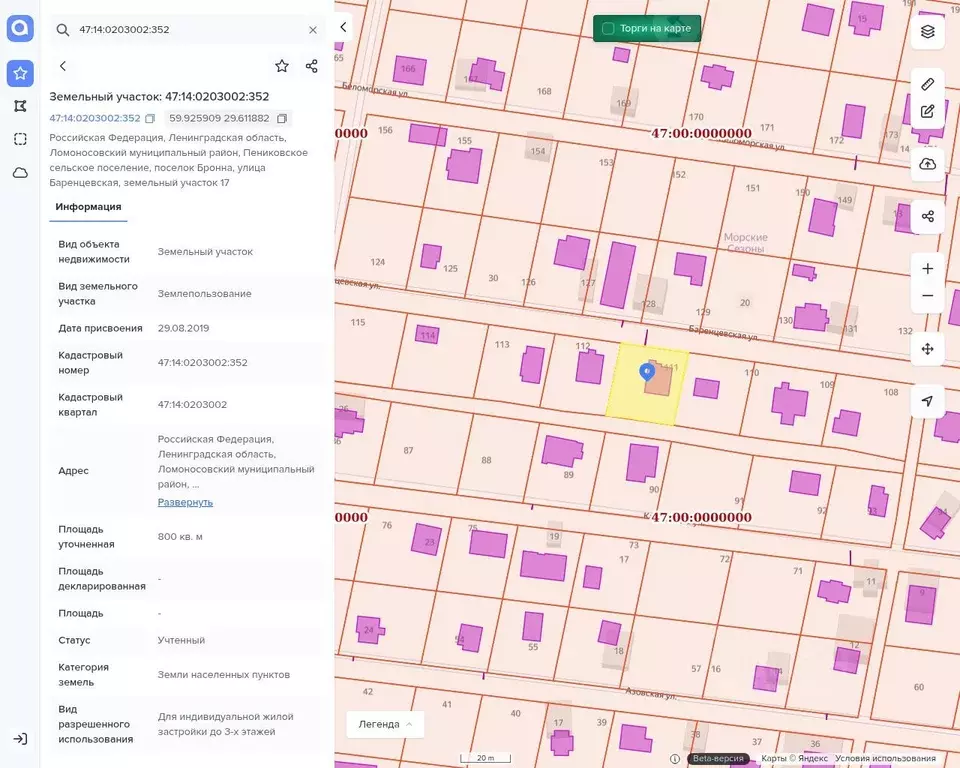Focus the cadastral number search field

187,29
